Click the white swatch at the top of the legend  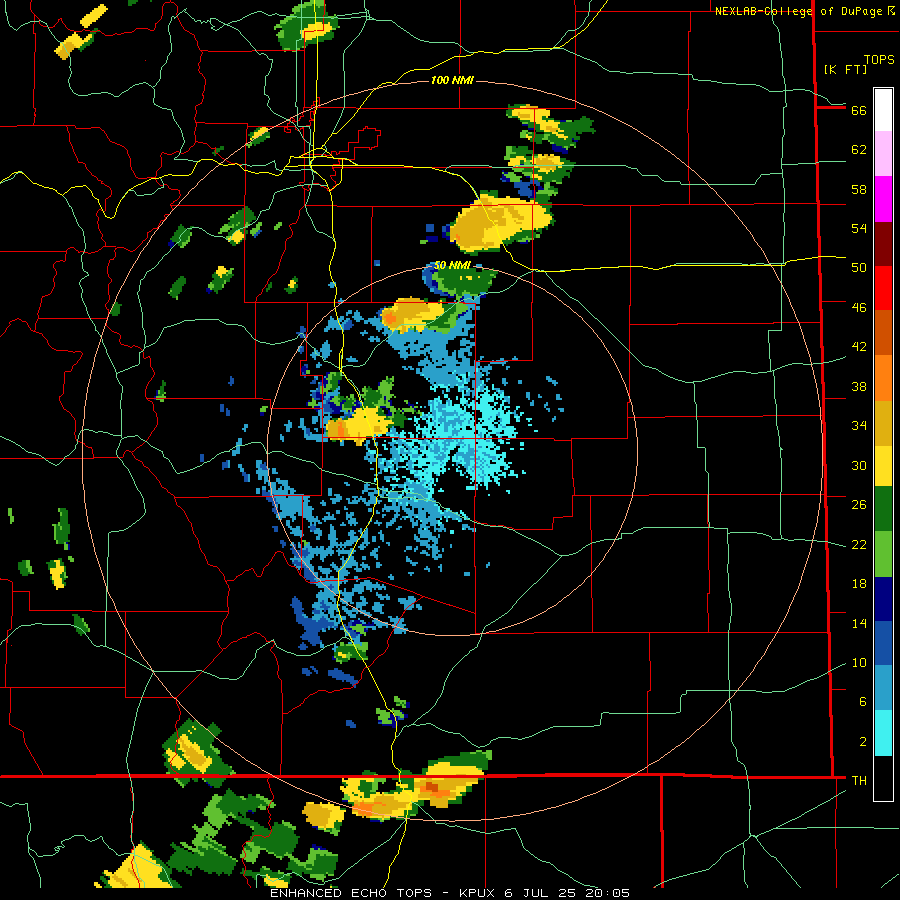coord(883,110)
